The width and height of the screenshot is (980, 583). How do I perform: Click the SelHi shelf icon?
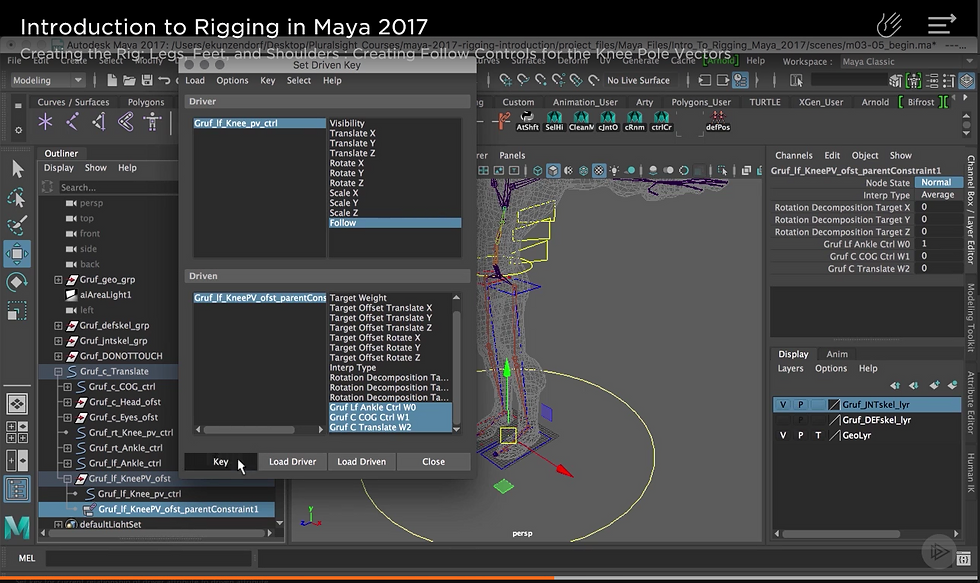554,121
